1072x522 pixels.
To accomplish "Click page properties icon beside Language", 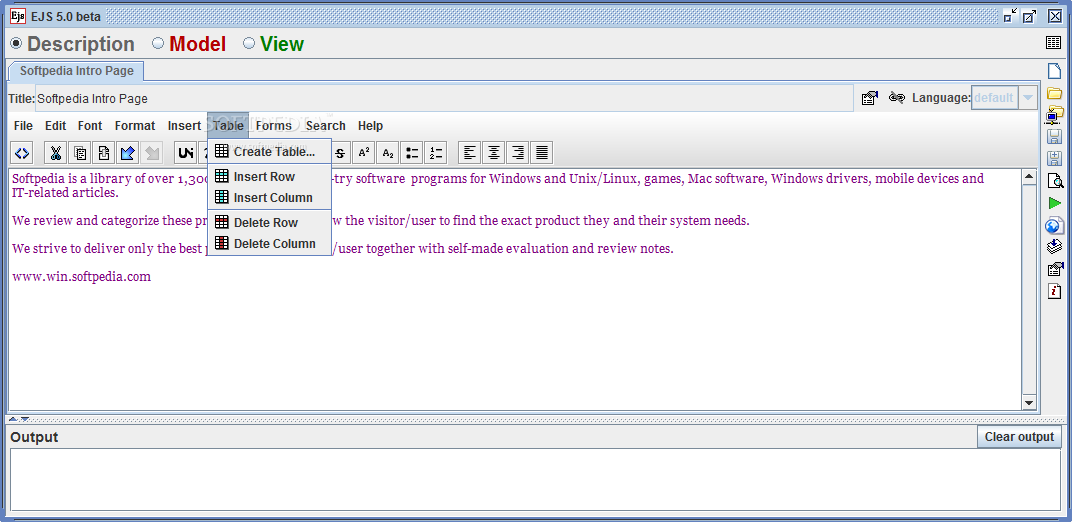I will point(869,98).
